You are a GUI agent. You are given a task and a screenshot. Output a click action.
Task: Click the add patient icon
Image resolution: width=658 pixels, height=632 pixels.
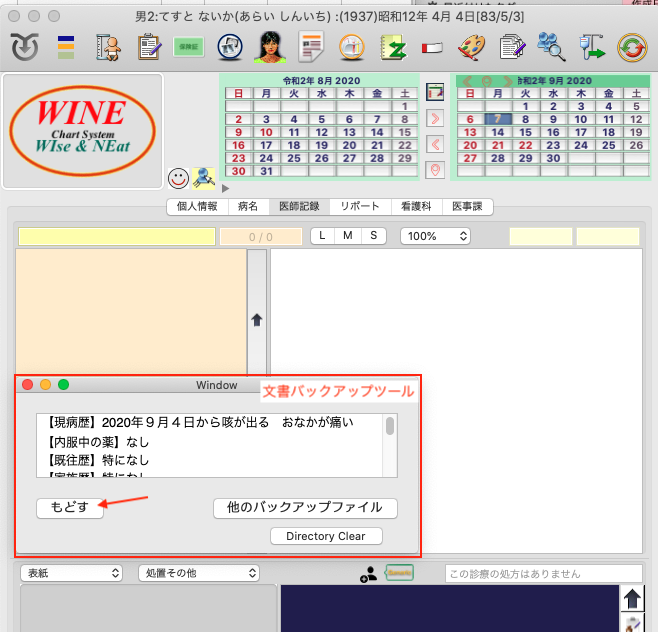point(369,574)
